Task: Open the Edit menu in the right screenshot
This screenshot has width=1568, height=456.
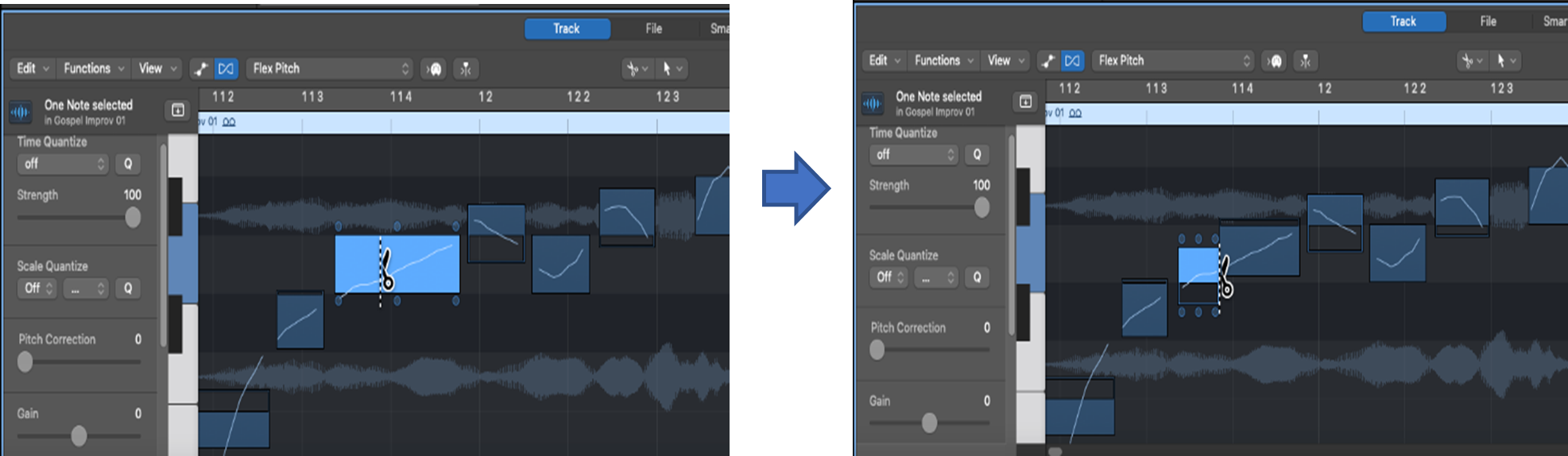Action: click(x=885, y=60)
